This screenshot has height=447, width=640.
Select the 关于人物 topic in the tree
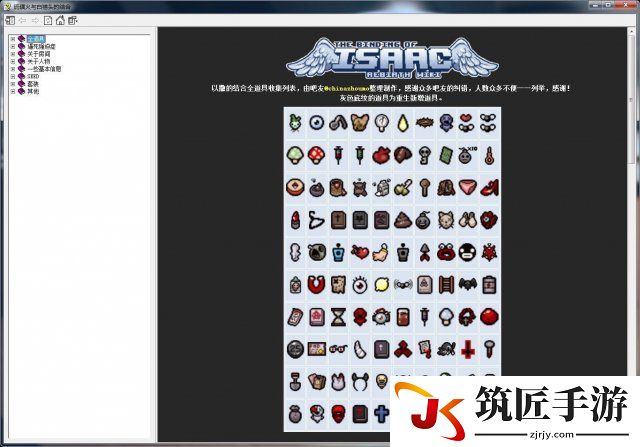click(x=39, y=61)
